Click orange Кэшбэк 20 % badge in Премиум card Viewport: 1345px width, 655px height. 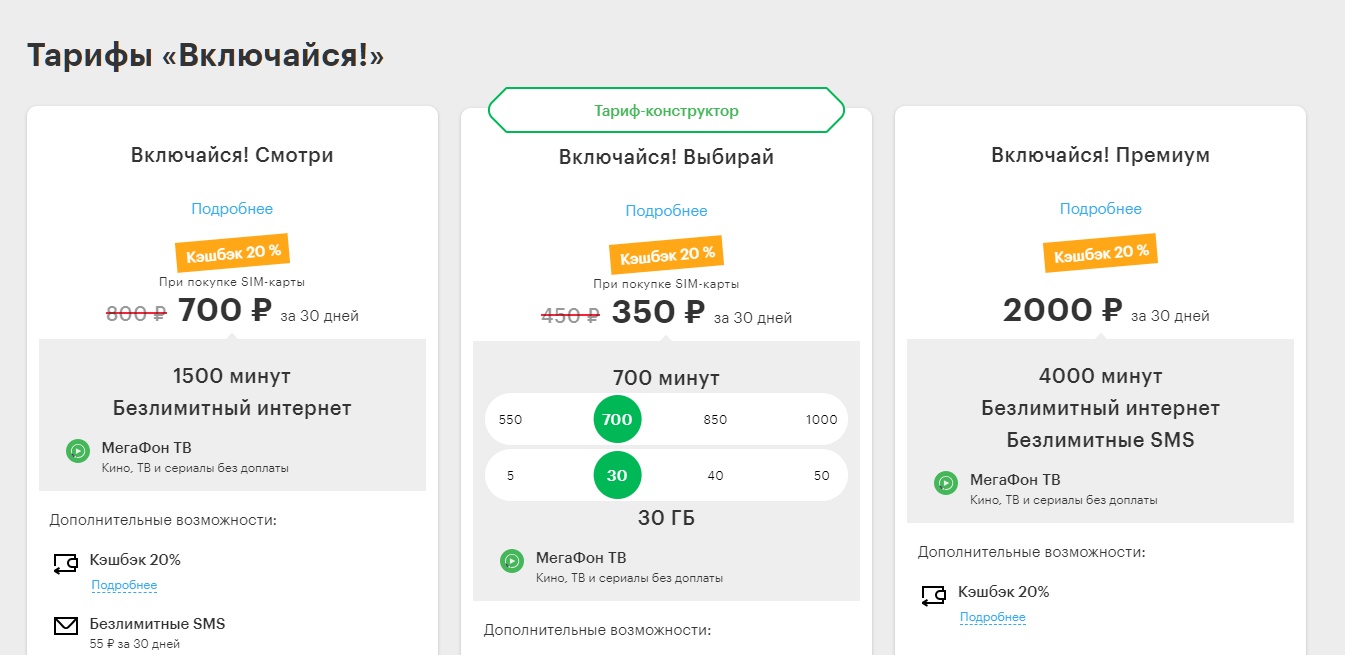[1101, 253]
